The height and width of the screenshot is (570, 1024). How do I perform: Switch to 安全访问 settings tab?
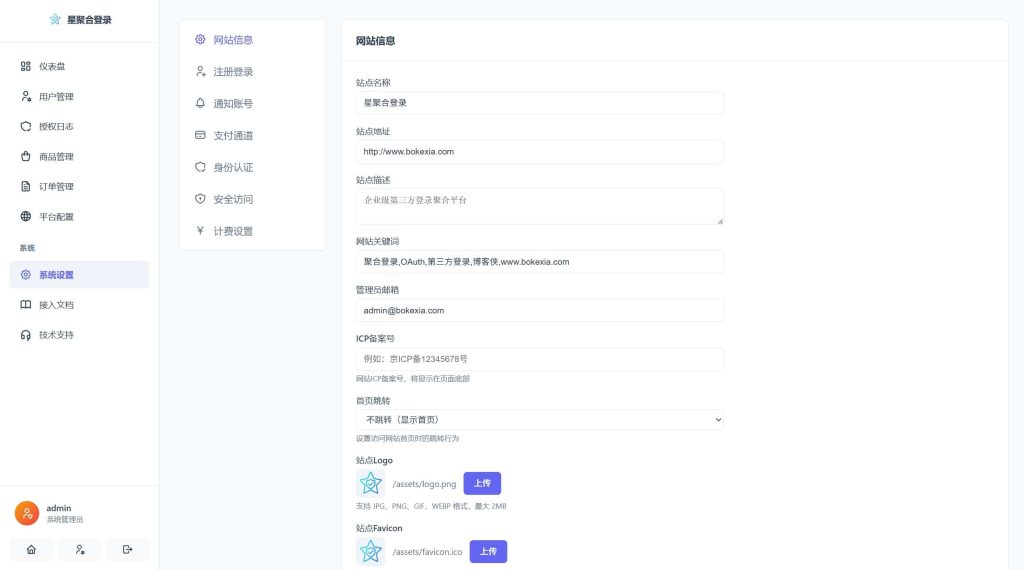pos(252,198)
